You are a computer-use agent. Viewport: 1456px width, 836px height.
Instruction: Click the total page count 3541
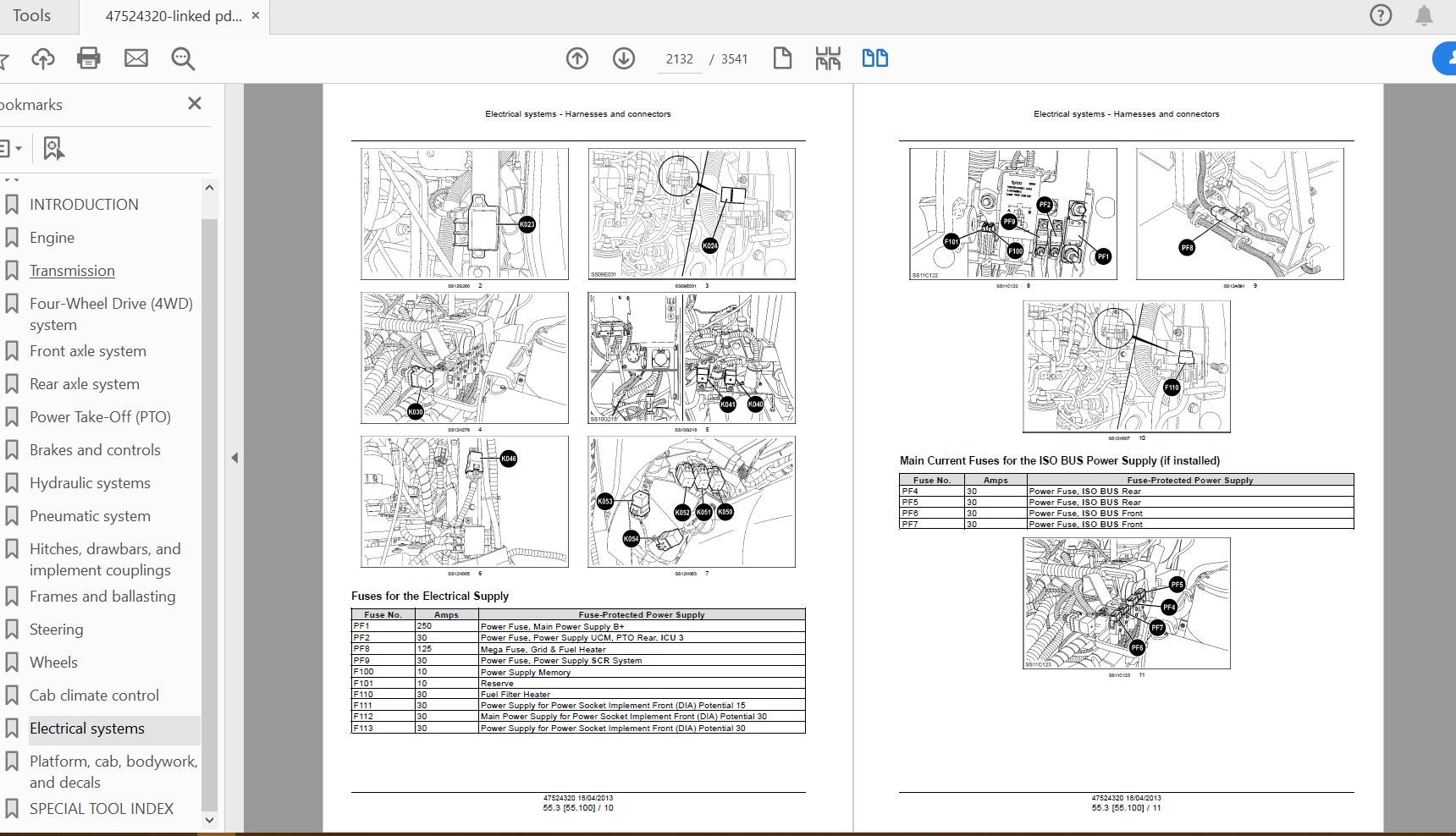(734, 59)
